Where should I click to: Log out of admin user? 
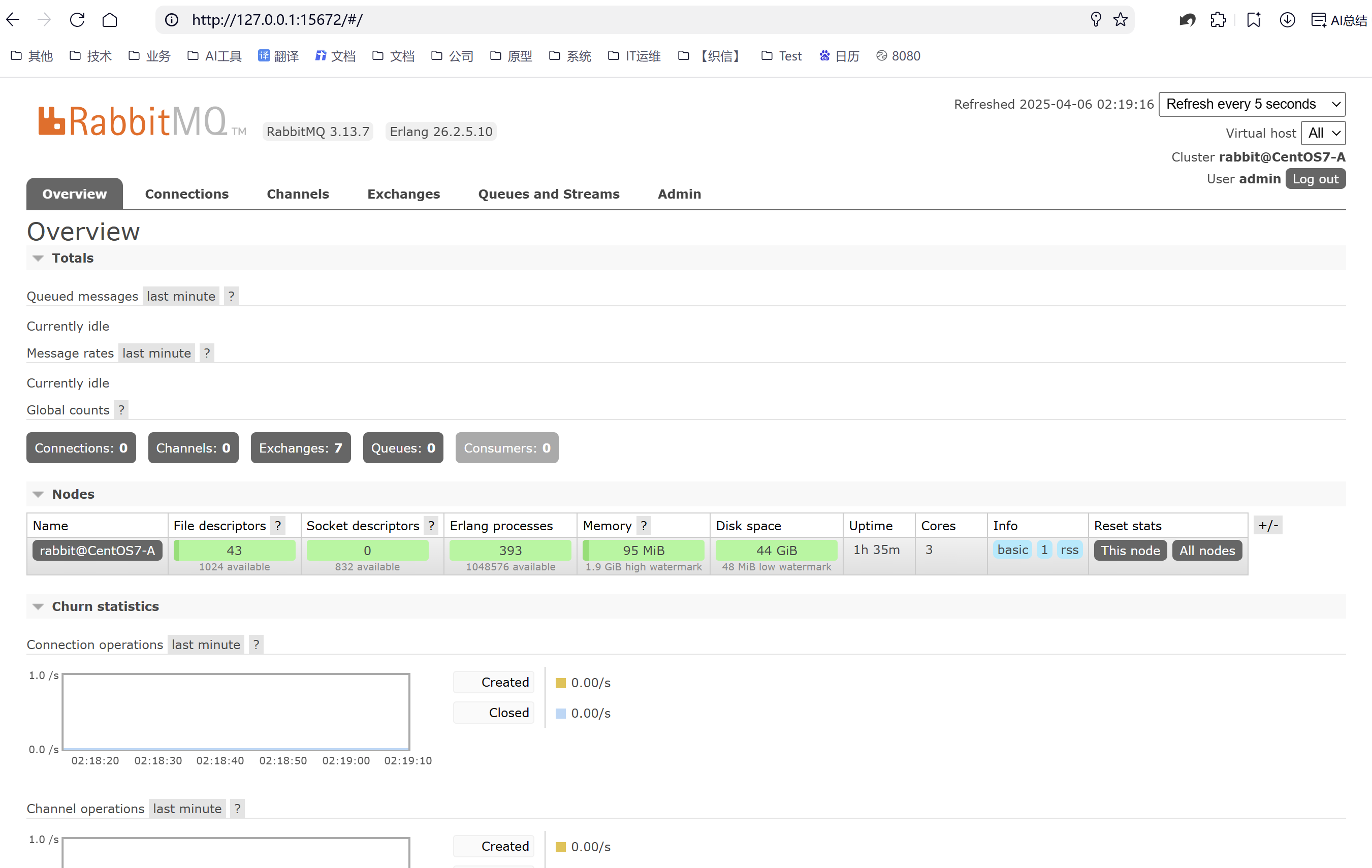tap(1315, 179)
